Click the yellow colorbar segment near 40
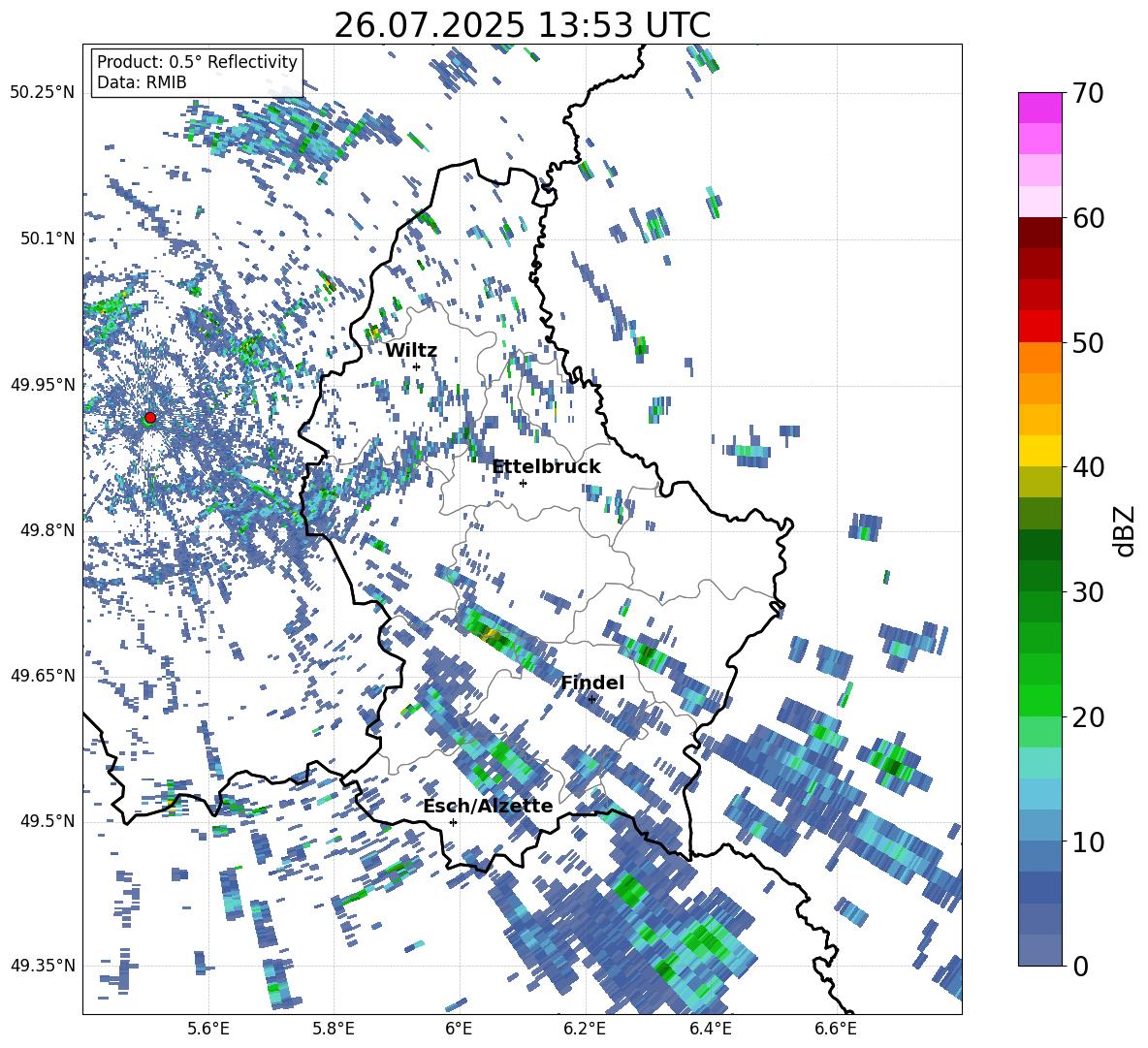This screenshot has width=1148, height=1048. [x=1039, y=451]
